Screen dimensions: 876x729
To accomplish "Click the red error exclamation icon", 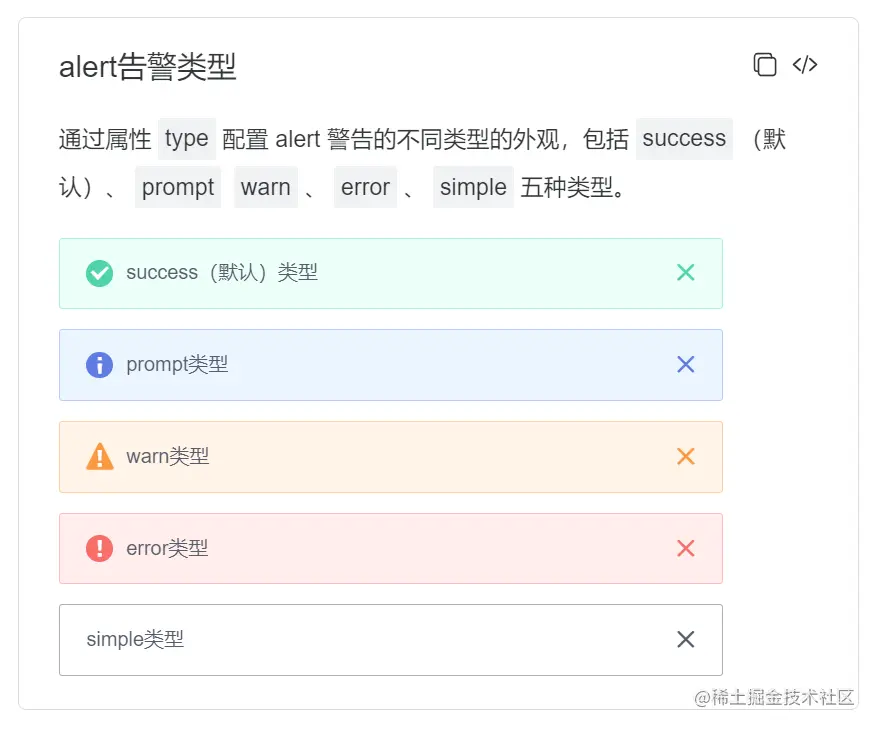I will [99, 548].
